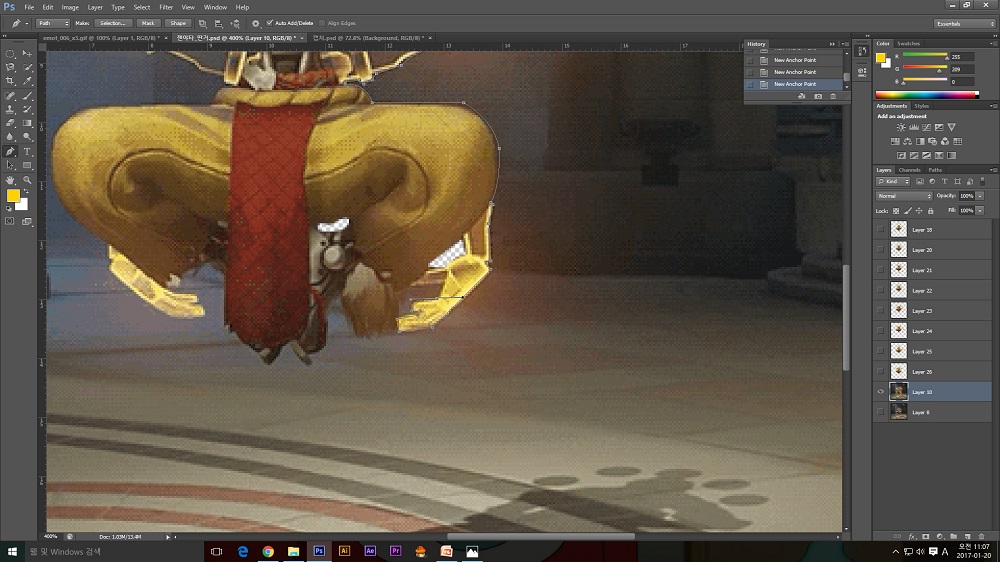Select the Healing Brush tool
The width and height of the screenshot is (1000, 562).
[10, 96]
